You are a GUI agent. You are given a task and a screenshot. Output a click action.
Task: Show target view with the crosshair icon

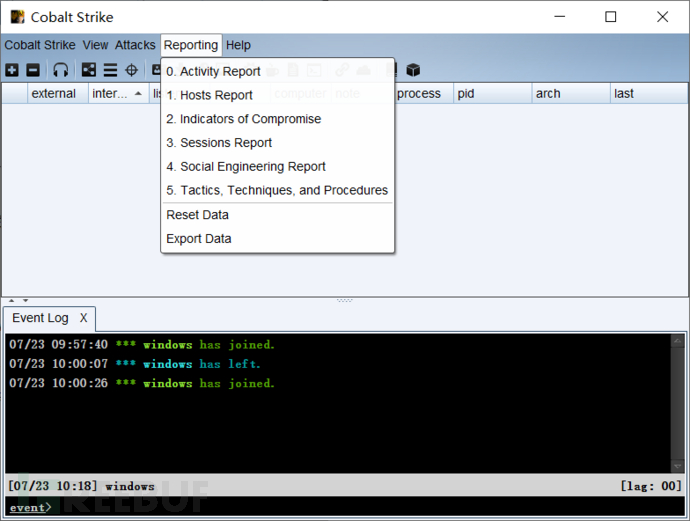click(x=131, y=70)
